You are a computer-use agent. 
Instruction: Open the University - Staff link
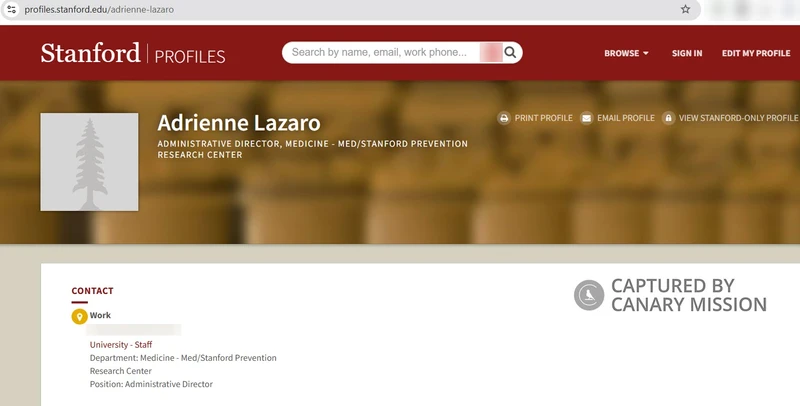click(121, 345)
